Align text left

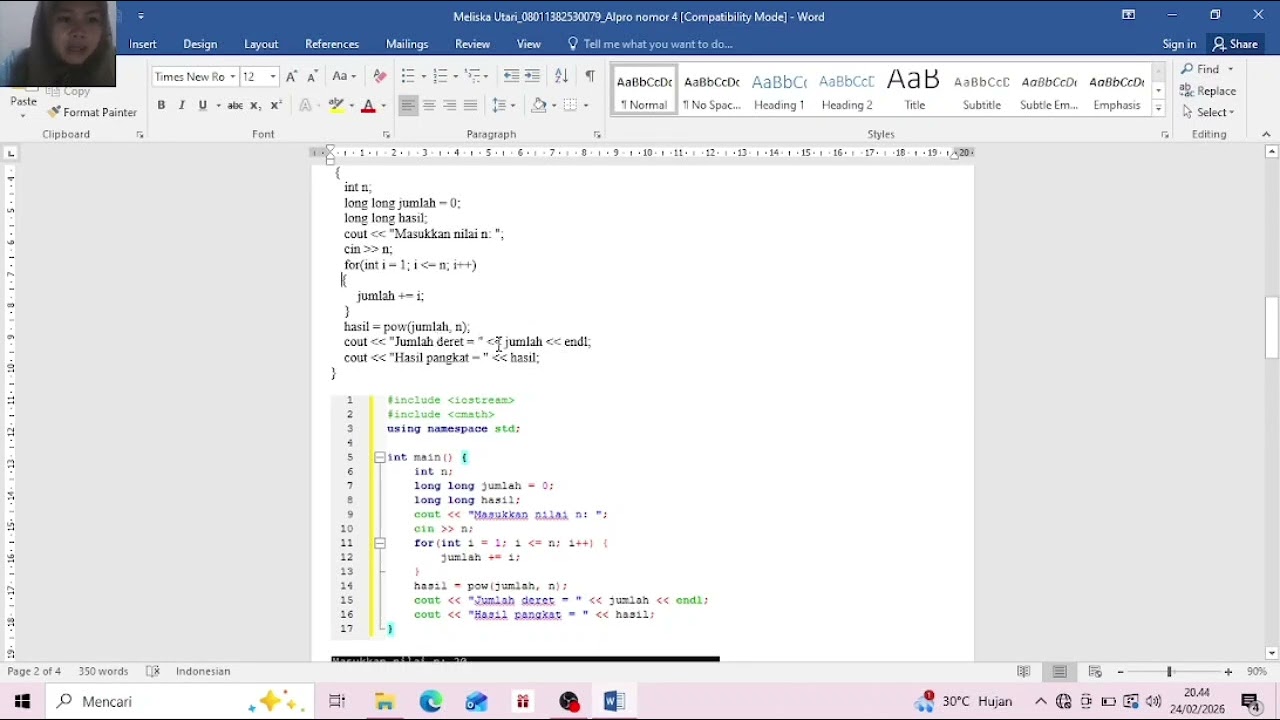408,105
